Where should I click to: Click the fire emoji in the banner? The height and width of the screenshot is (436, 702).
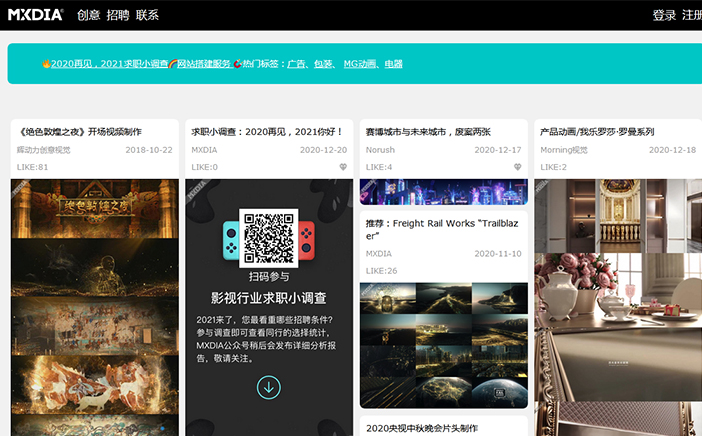[46, 64]
